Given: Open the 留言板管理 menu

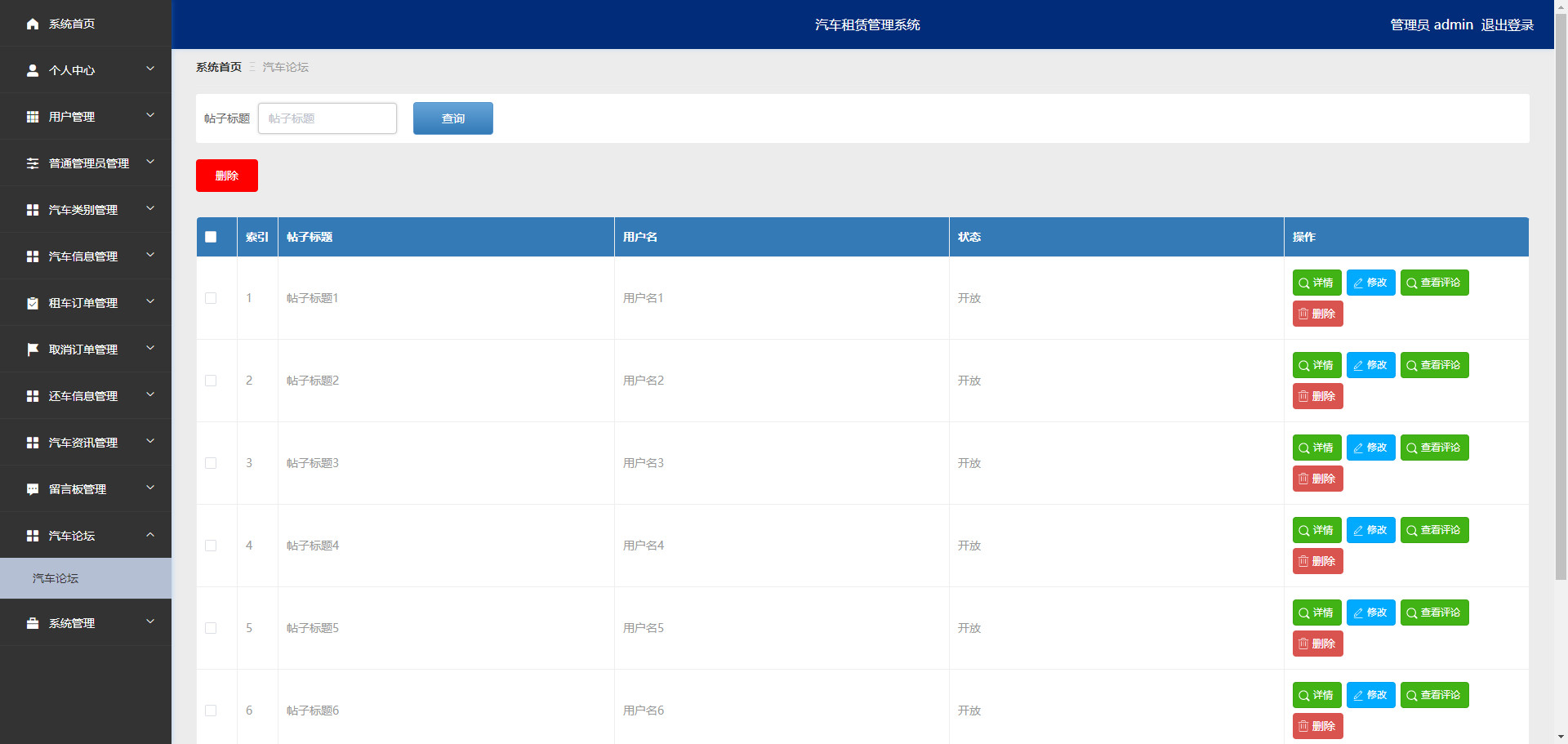Looking at the screenshot, I should (x=86, y=489).
